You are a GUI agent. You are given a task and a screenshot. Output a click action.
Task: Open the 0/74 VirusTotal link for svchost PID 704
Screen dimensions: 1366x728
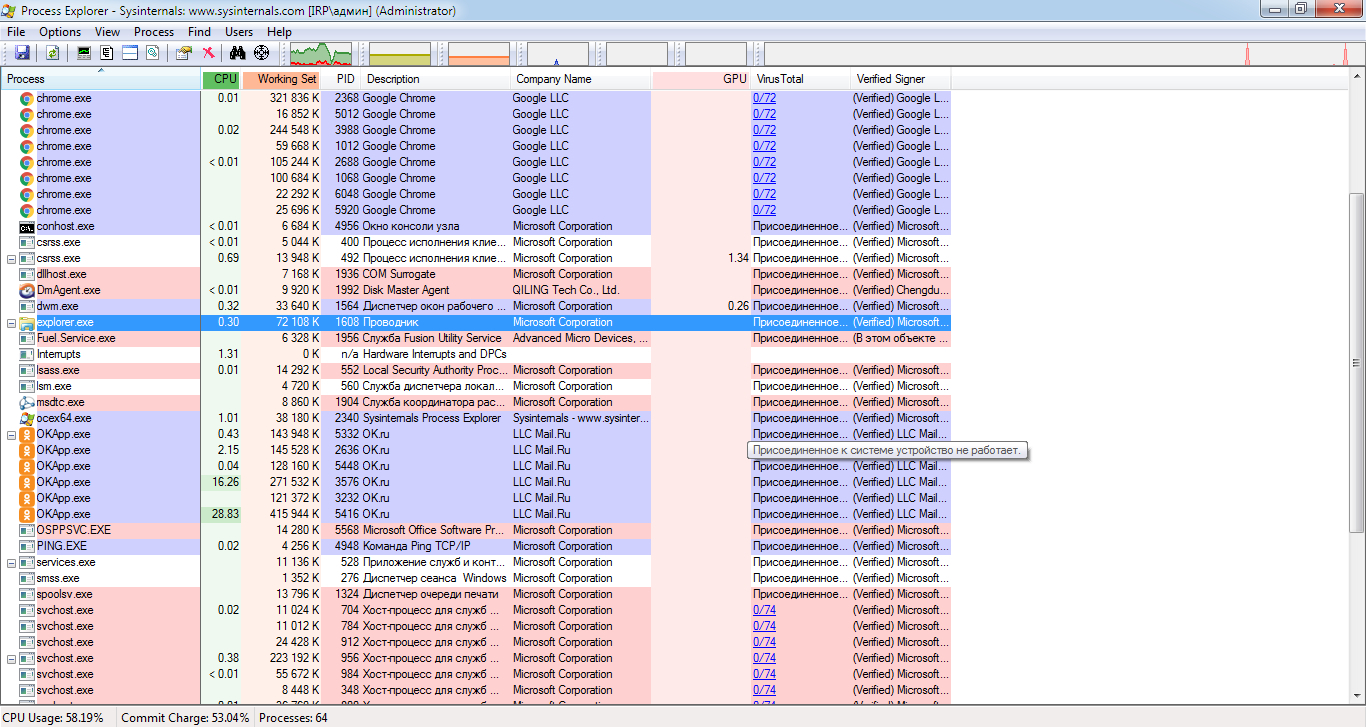(x=764, y=610)
